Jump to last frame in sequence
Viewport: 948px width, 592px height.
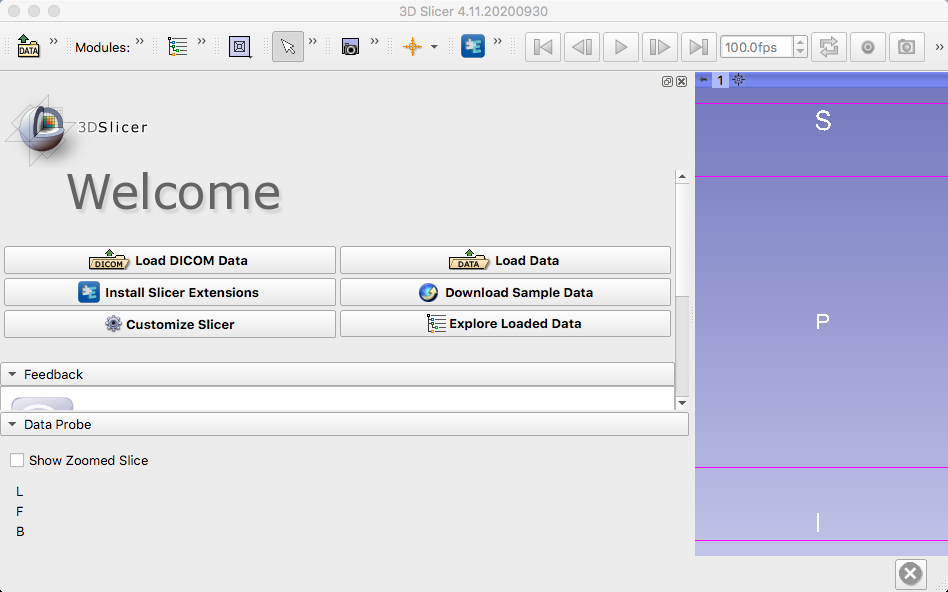(698, 47)
